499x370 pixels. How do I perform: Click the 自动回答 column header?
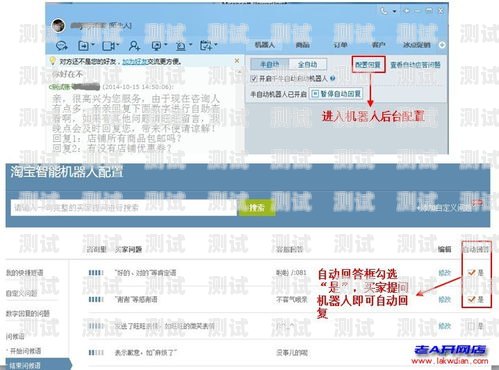[x=476, y=249]
